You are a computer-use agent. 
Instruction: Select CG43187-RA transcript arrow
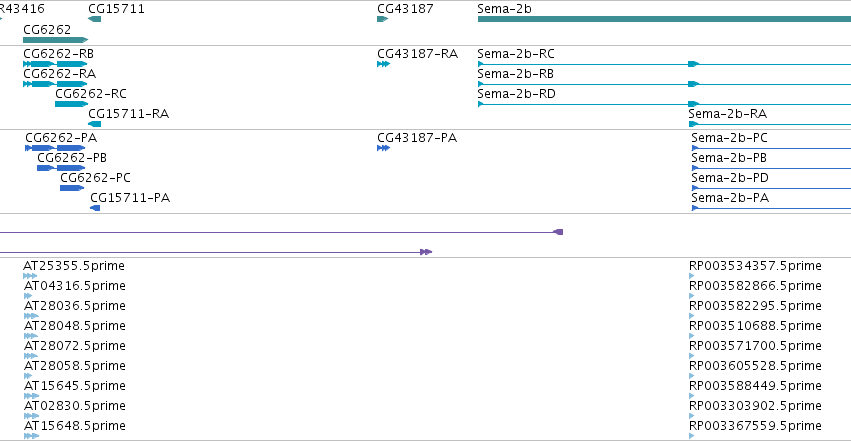pos(383,64)
